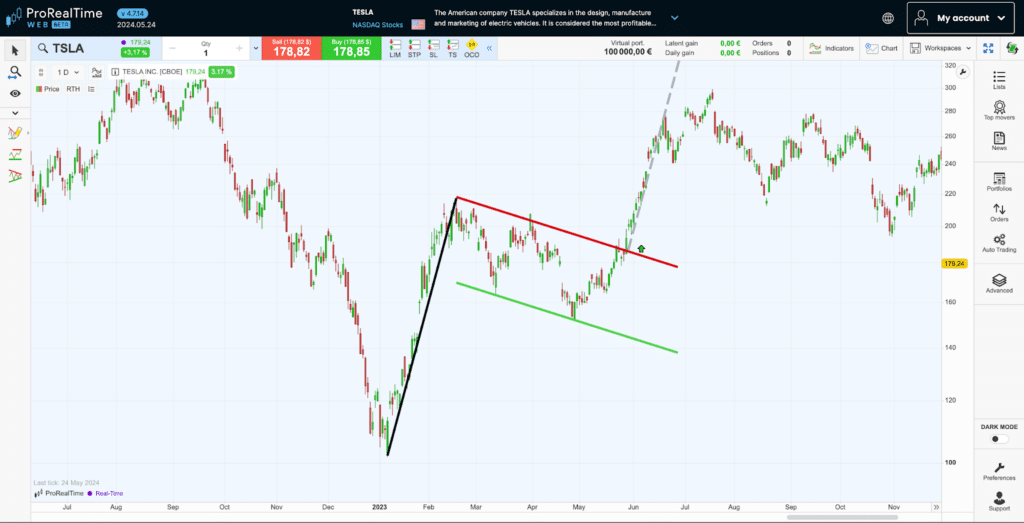Click the green lower channel line
The height and width of the screenshot is (523, 1024).
pos(567,317)
